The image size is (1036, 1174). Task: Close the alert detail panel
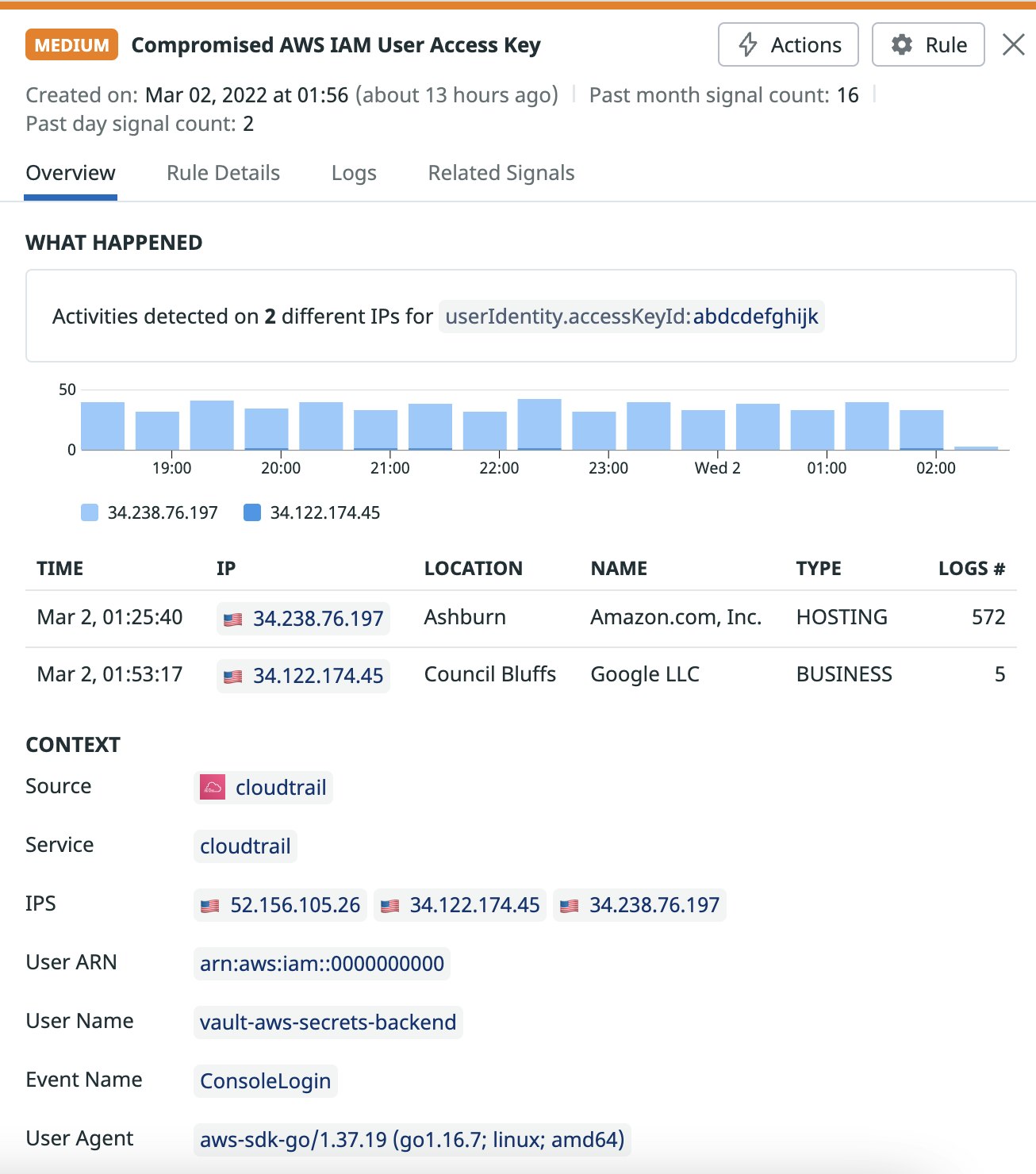1013,44
